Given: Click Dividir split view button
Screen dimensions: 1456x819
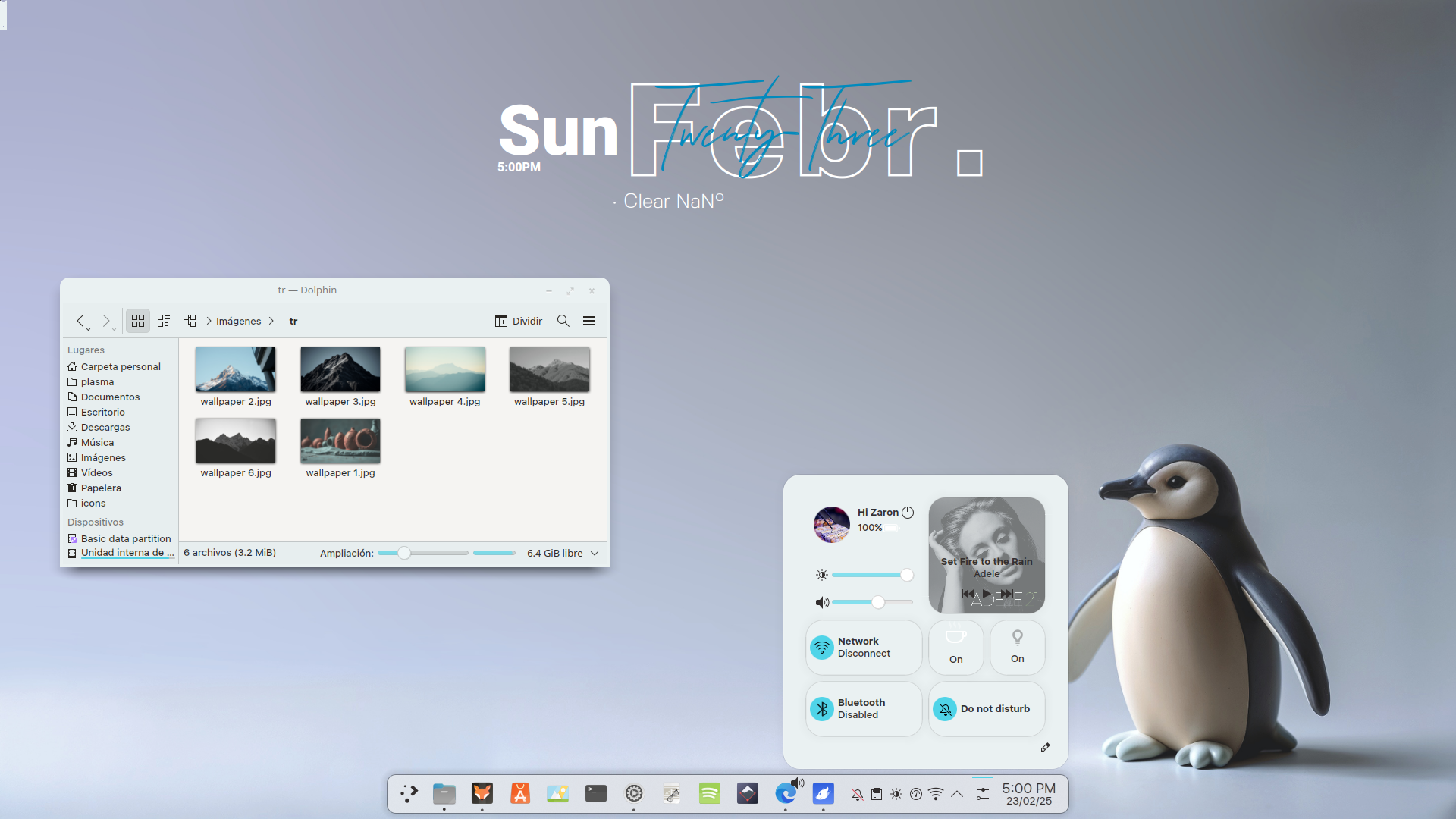Looking at the screenshot, I should [x=519, y=321].
